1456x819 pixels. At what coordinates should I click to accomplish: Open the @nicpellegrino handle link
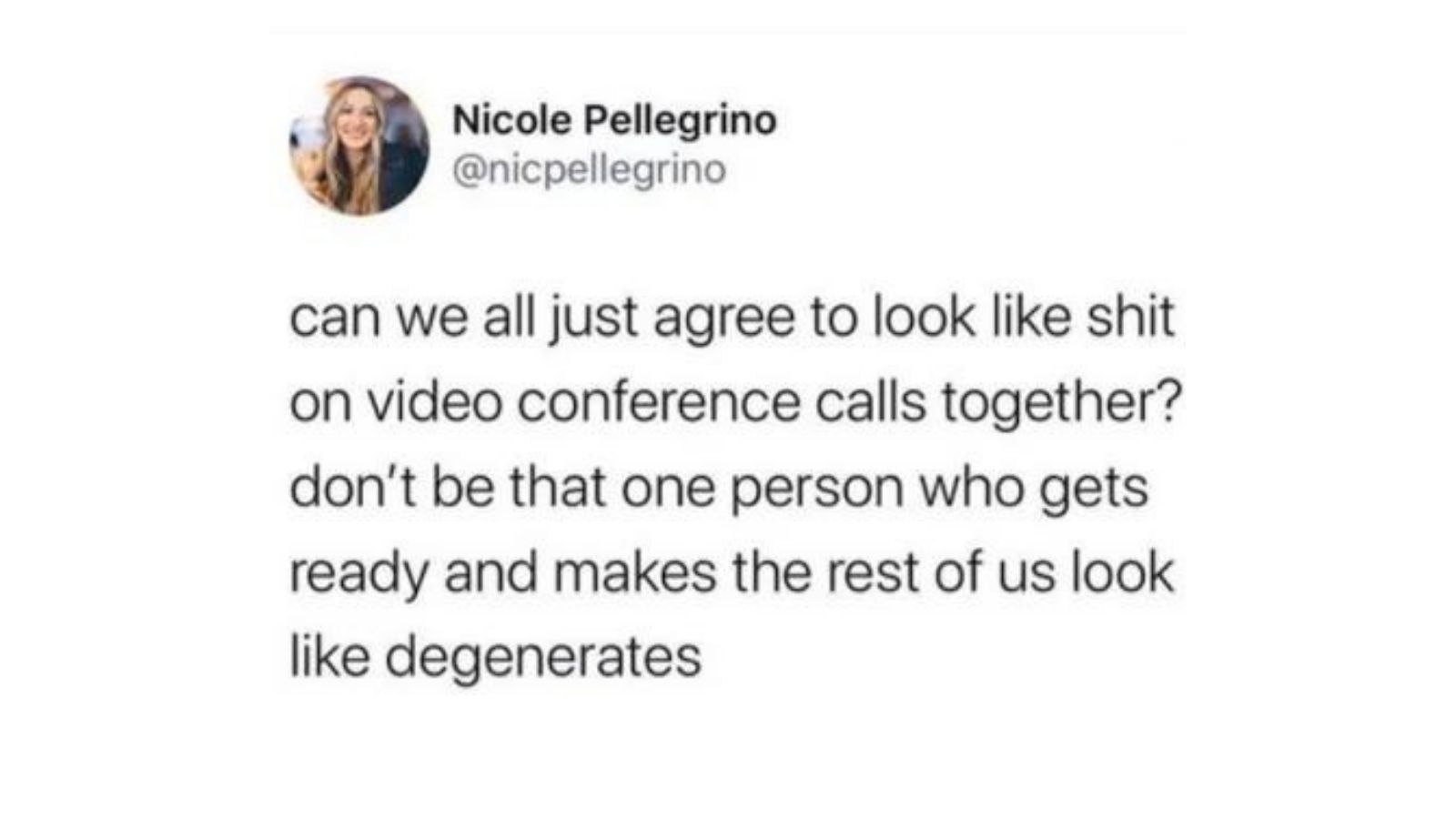click(x=589, y=170)
